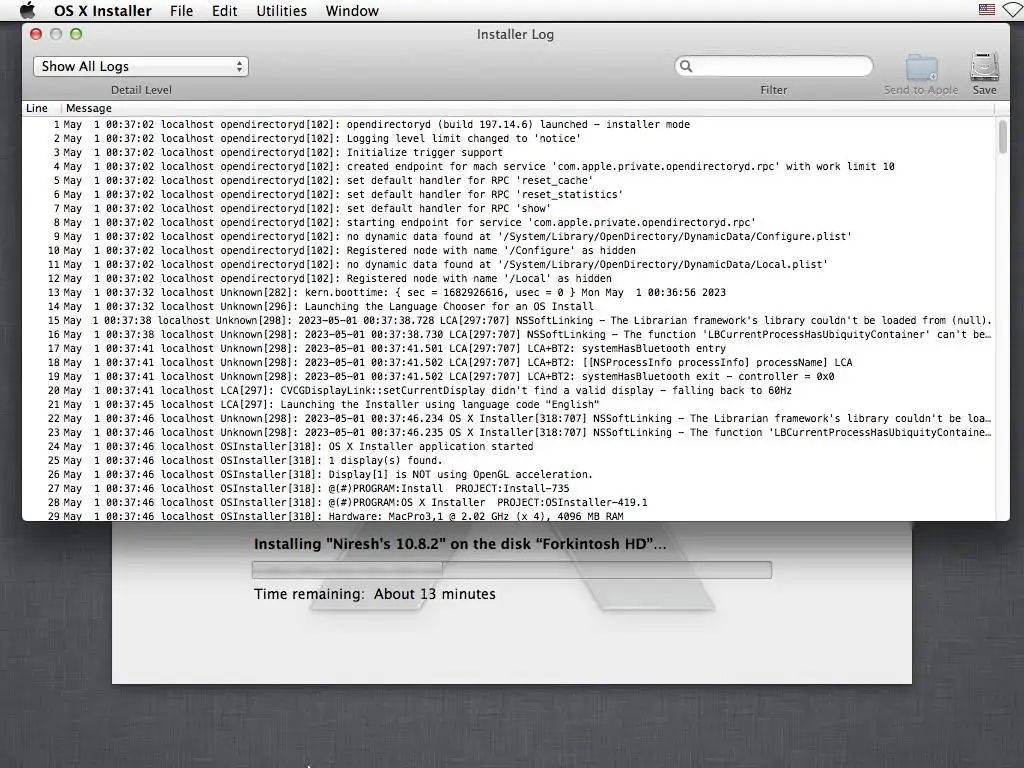Select log line 'created endpoint for mach service'

[508, 167]
